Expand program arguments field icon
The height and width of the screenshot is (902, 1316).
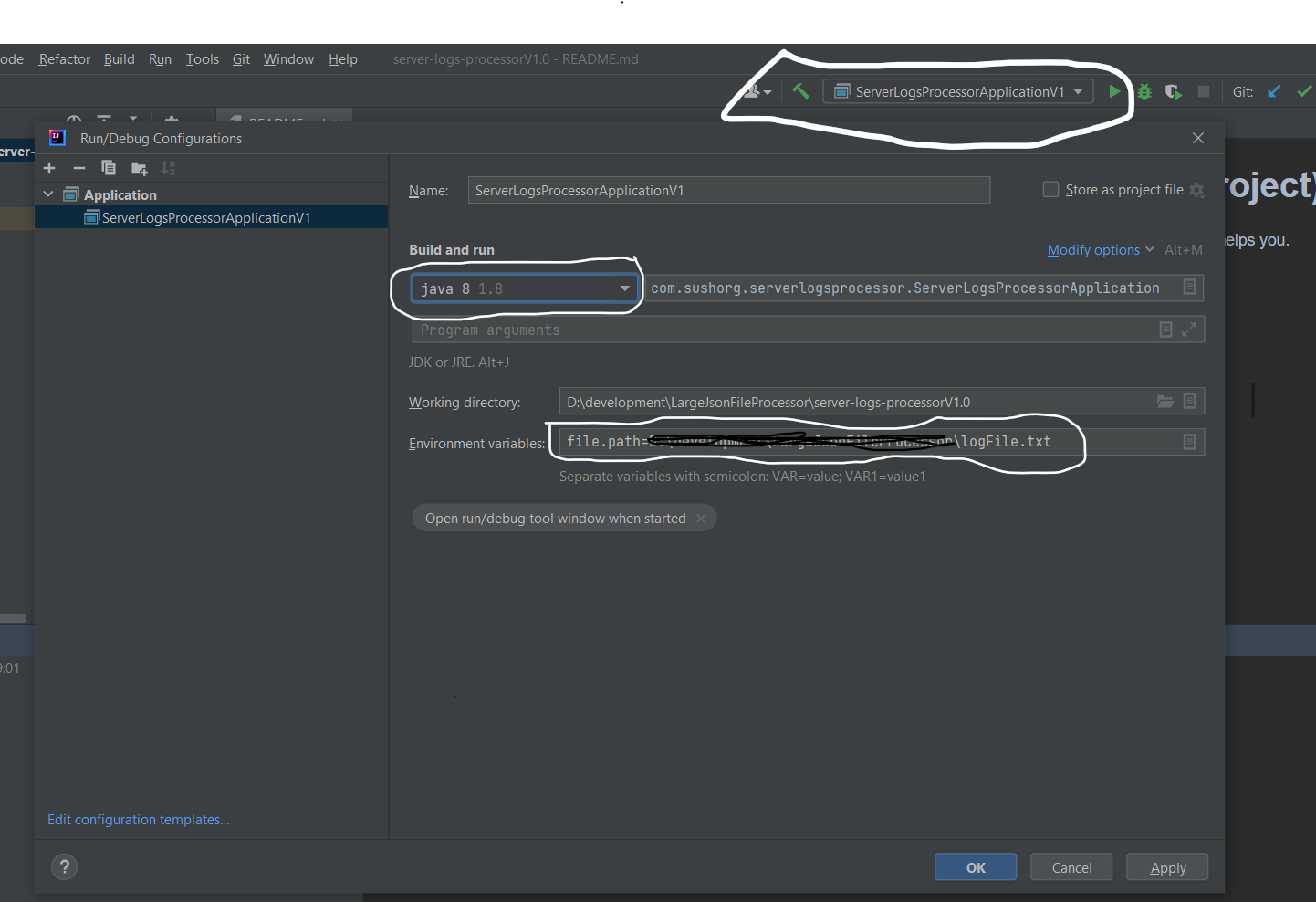(1189, 330)
